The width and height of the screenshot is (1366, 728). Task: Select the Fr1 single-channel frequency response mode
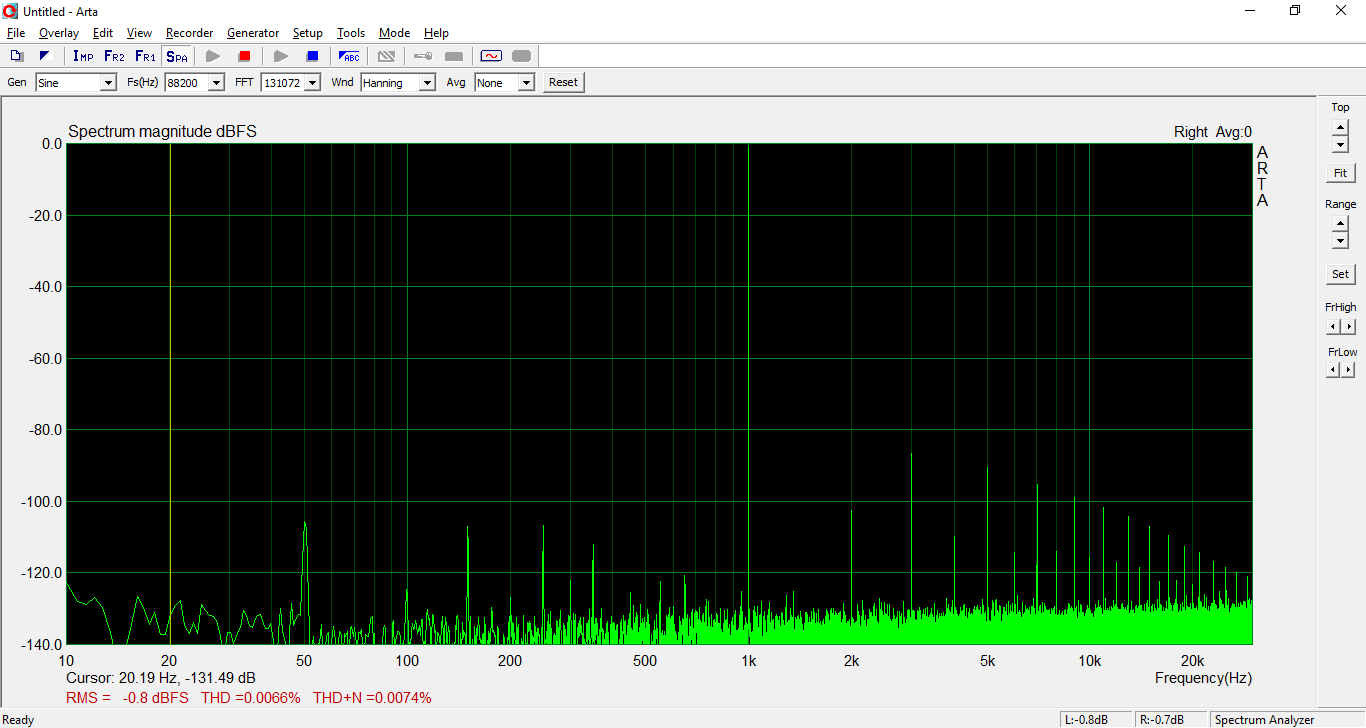(145, 56)
